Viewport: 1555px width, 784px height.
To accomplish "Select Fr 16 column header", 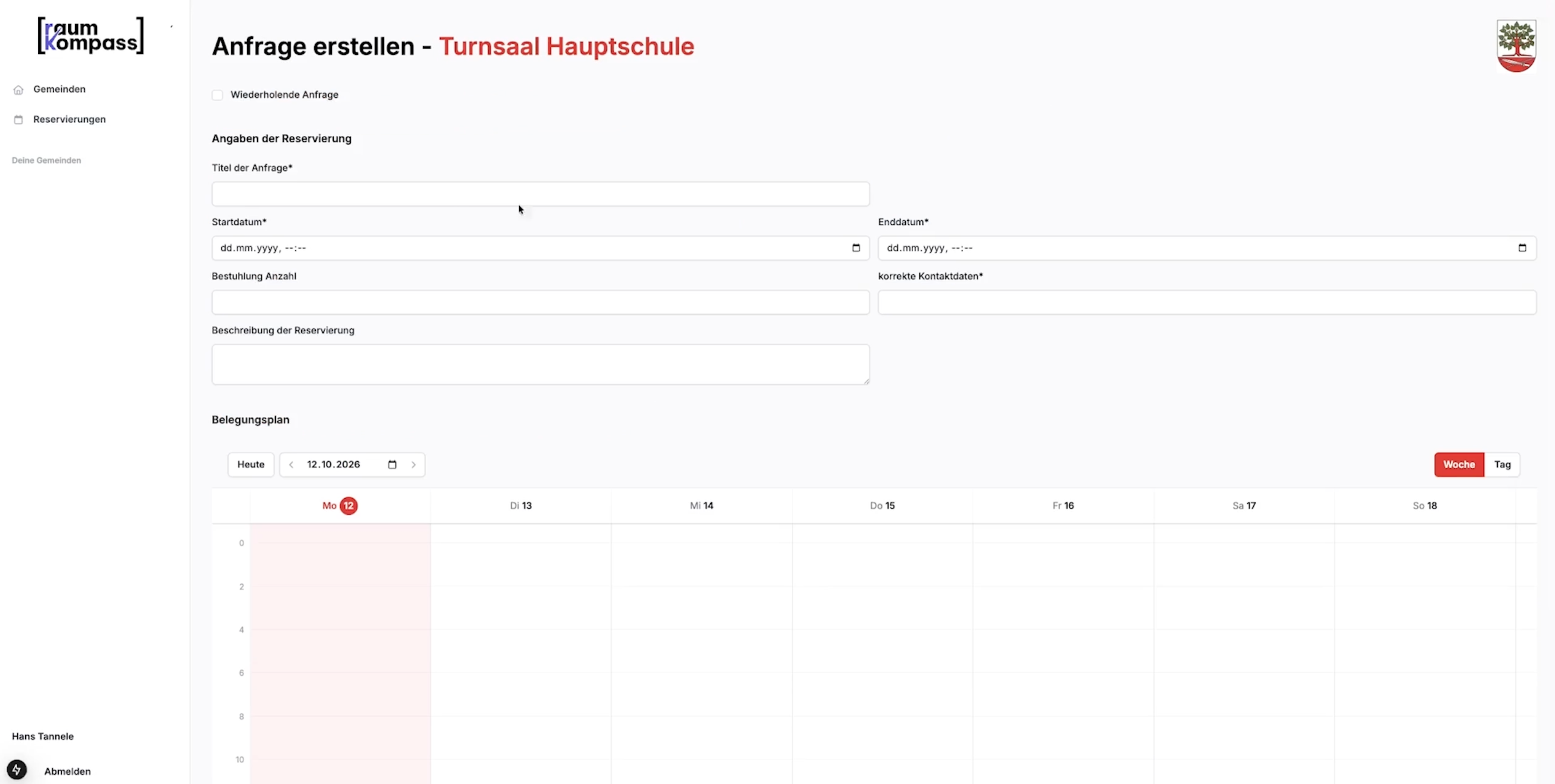I will pos(1063,506).
